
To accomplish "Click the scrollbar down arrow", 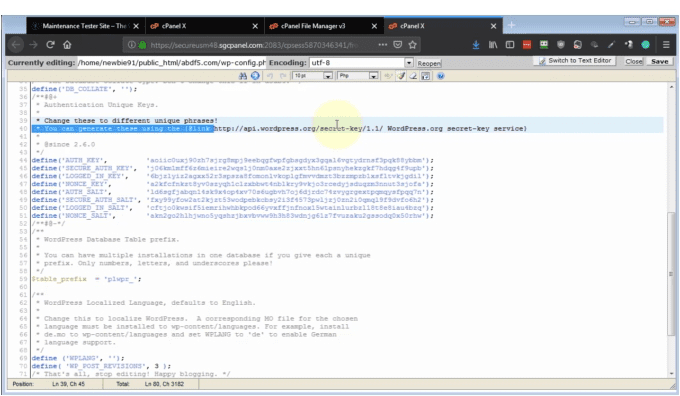I will (x=671, y=373).
